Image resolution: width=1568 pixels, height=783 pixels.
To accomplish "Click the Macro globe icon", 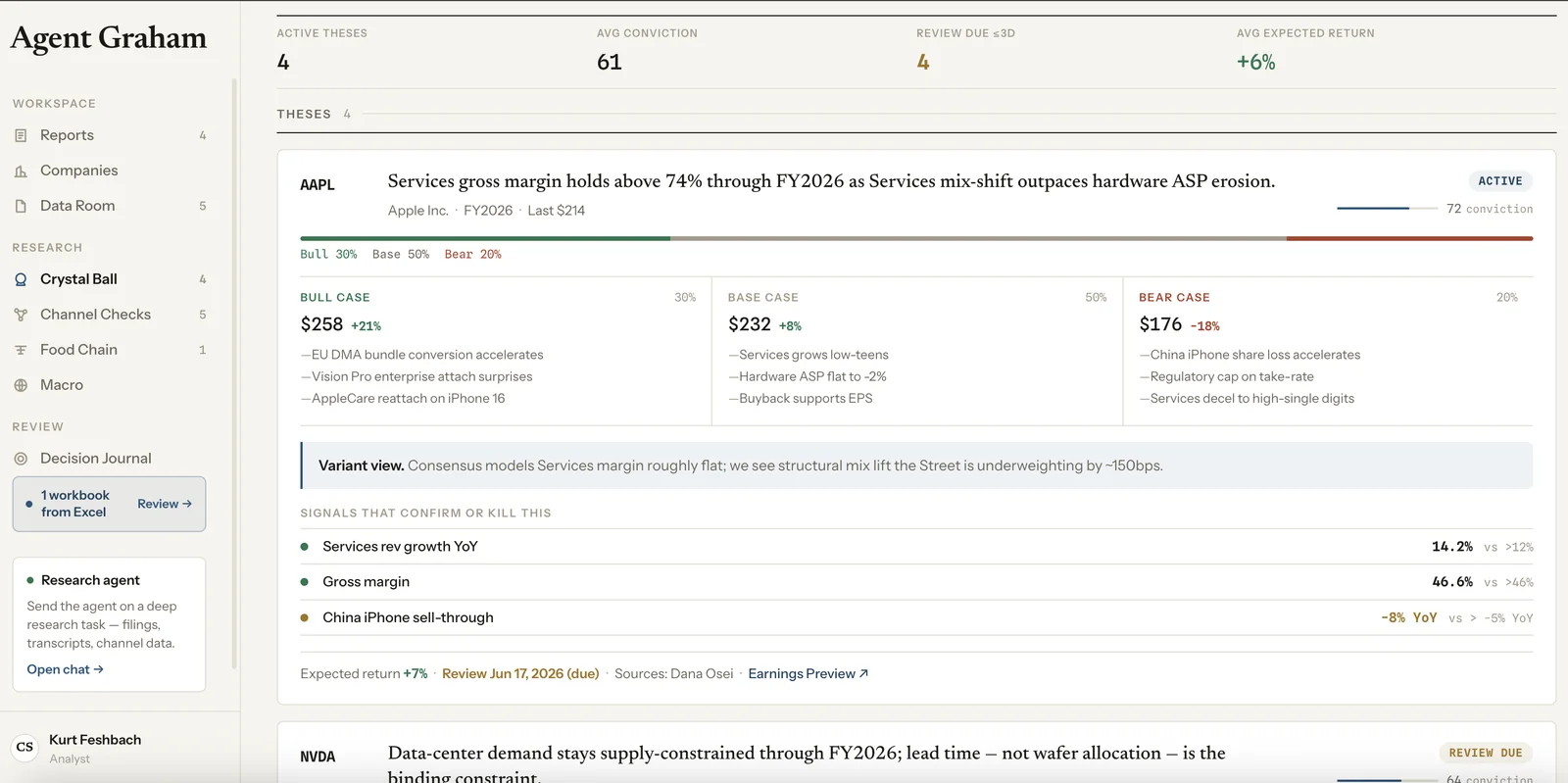I will click(x=21, y=385).
